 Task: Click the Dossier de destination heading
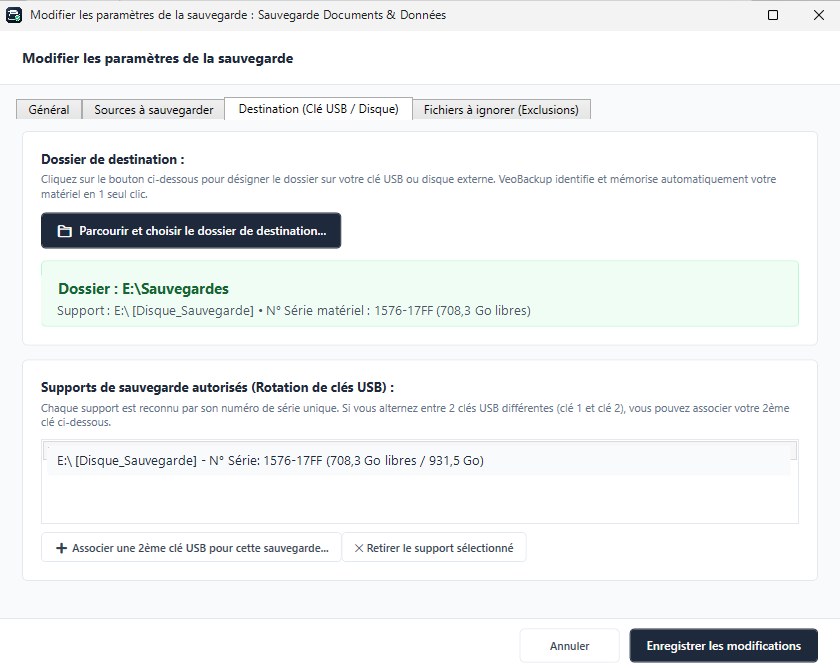[x=112, y=159]
